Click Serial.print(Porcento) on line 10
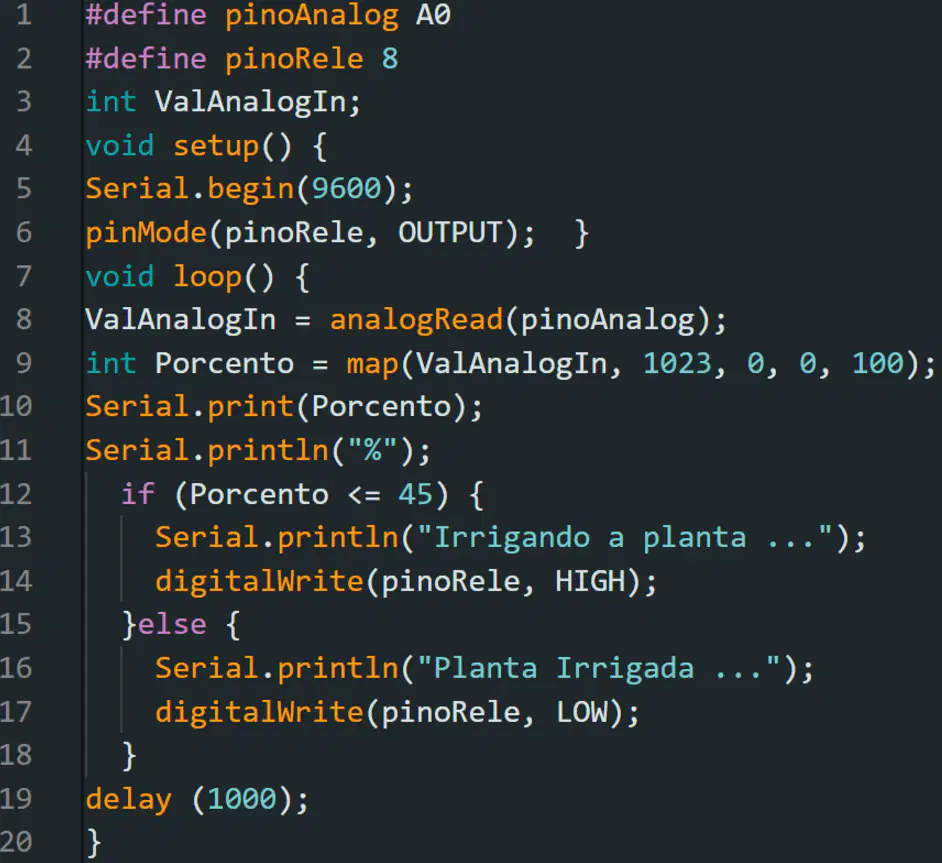The width and height of the screenshot is (942, 863). coord(284,407)
